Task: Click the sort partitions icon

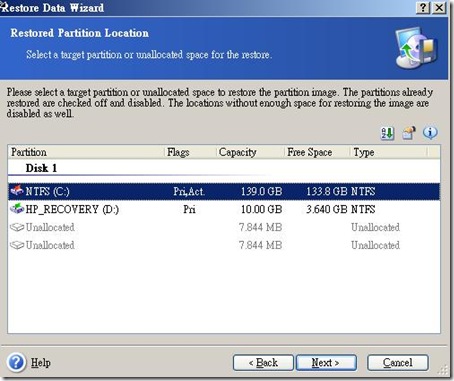Action: pos(387,133)
